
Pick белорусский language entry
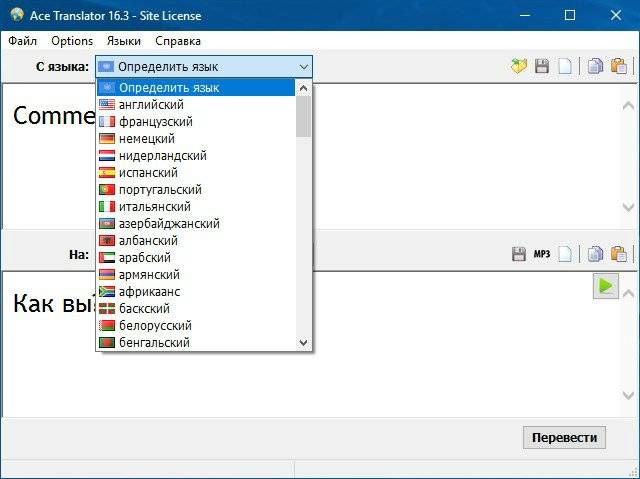[x=196, y=326]
